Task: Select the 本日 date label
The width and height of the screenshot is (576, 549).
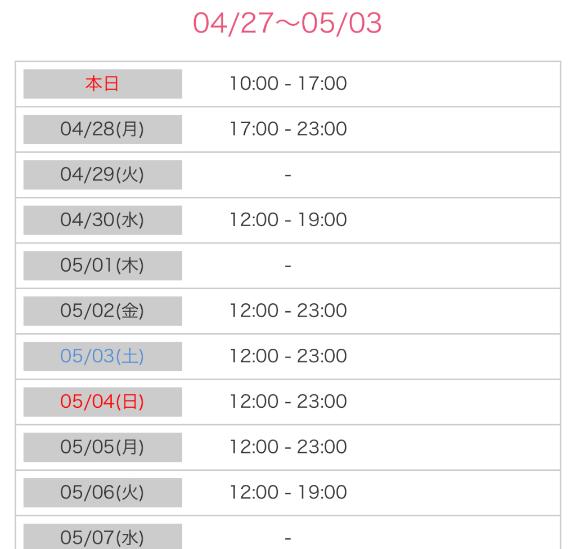Action: pos(102,84)
